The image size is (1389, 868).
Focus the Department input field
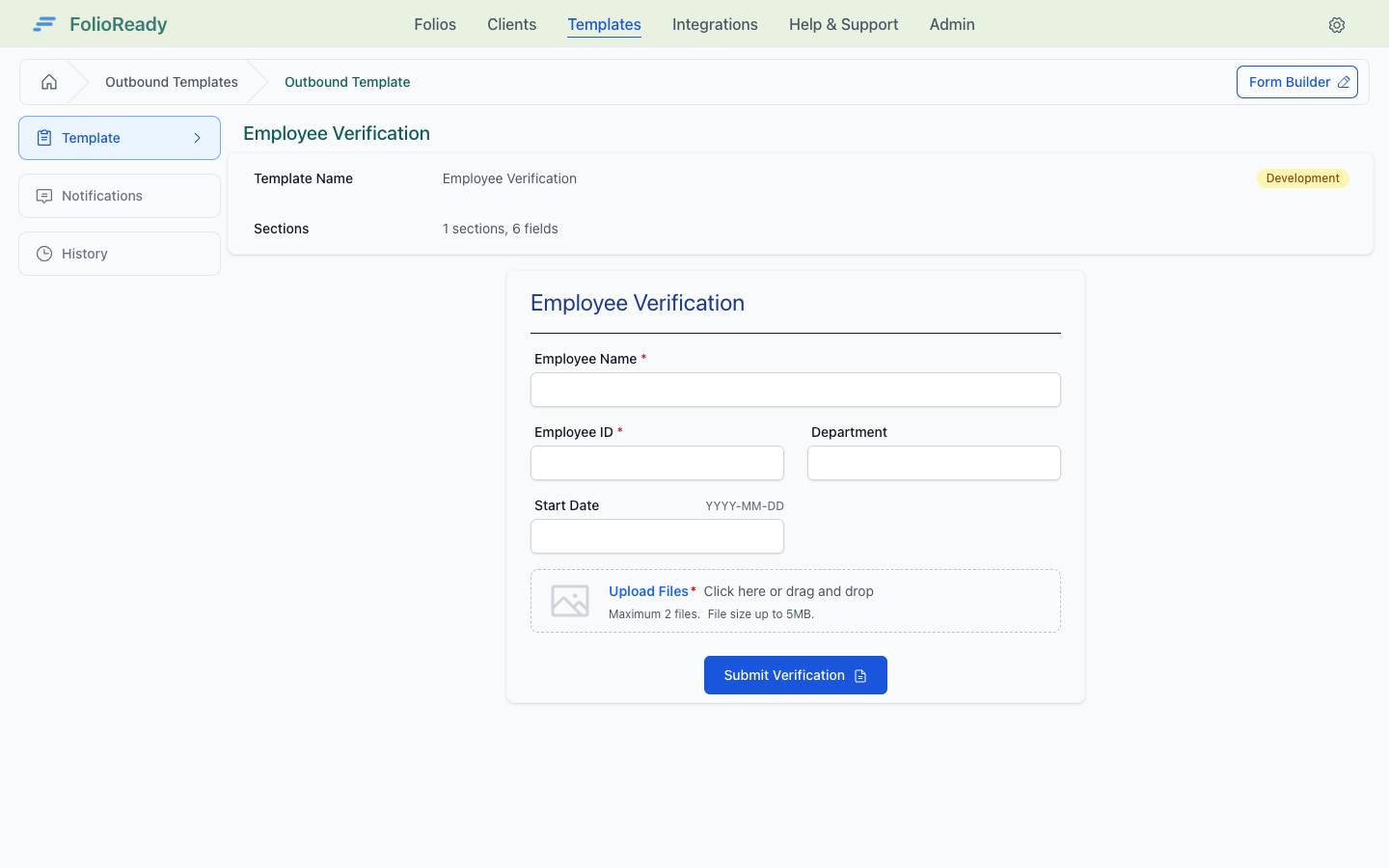(x=934, y=463)
